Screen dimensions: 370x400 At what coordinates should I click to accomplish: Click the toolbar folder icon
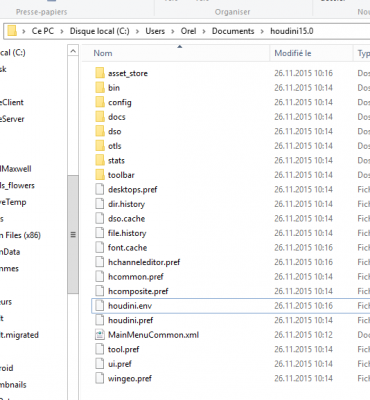(100, 175)
